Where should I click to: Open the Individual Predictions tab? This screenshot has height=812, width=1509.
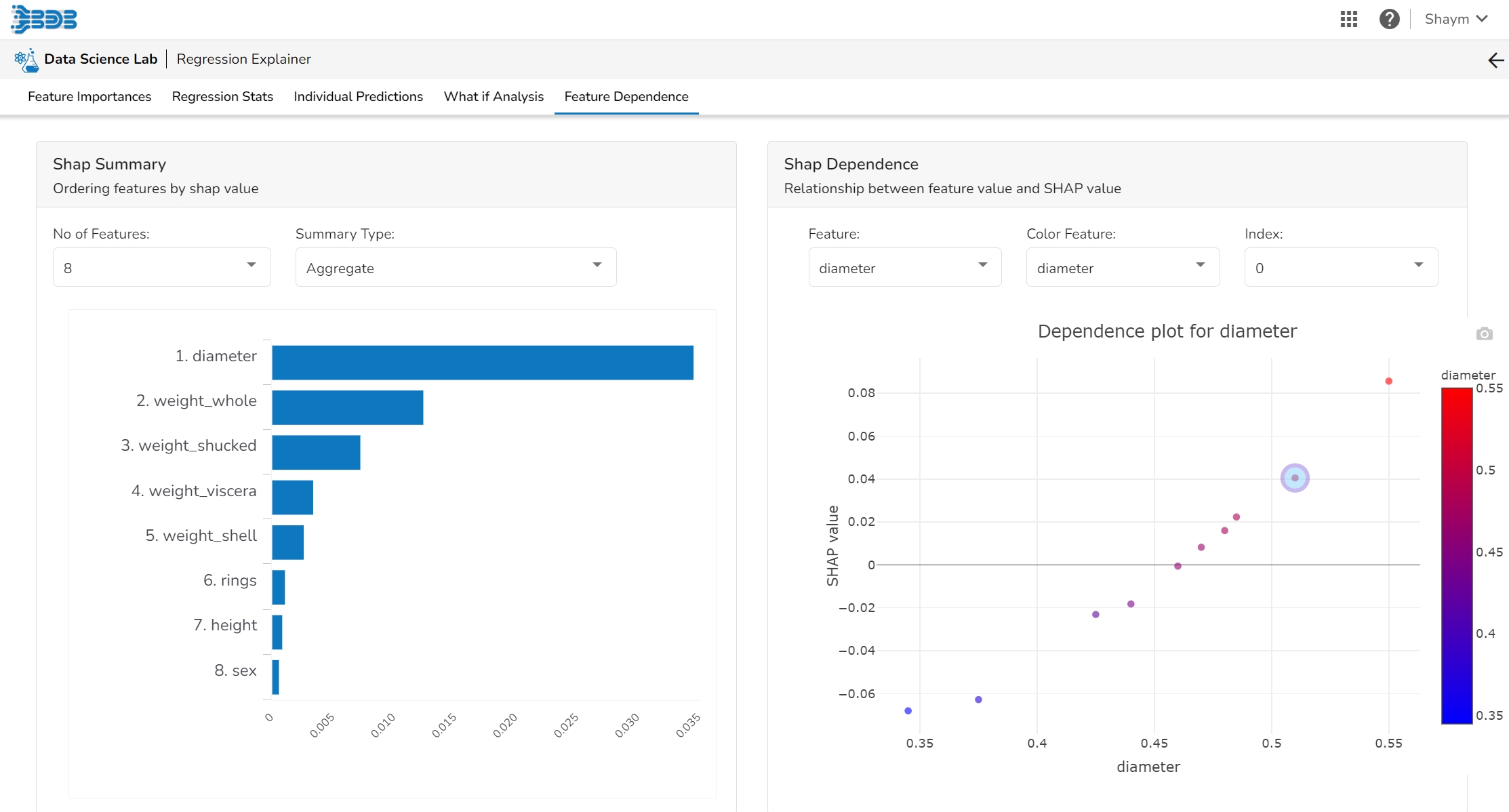tap(358, 96)
